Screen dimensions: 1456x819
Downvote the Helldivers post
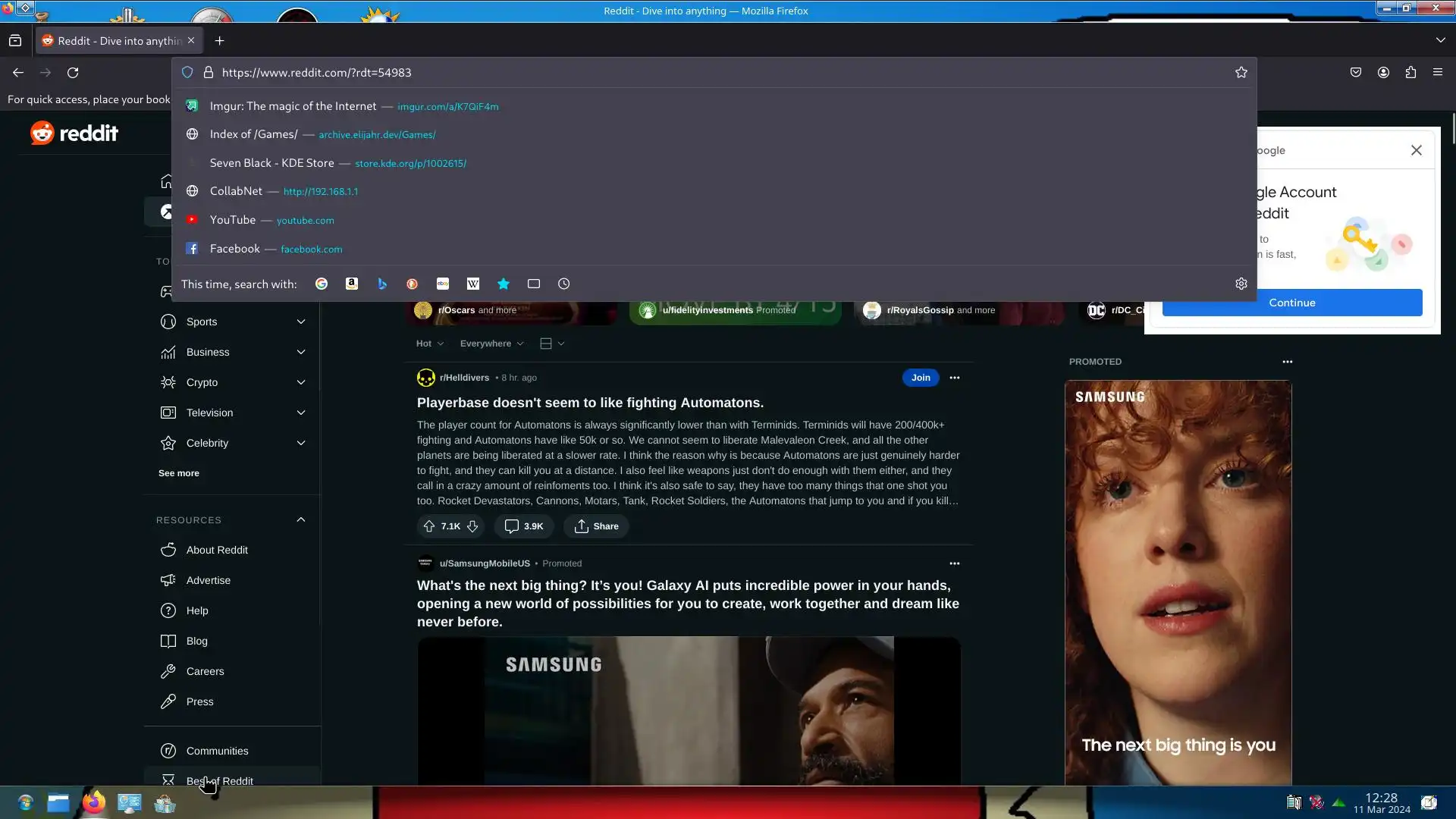coord(472,526)
